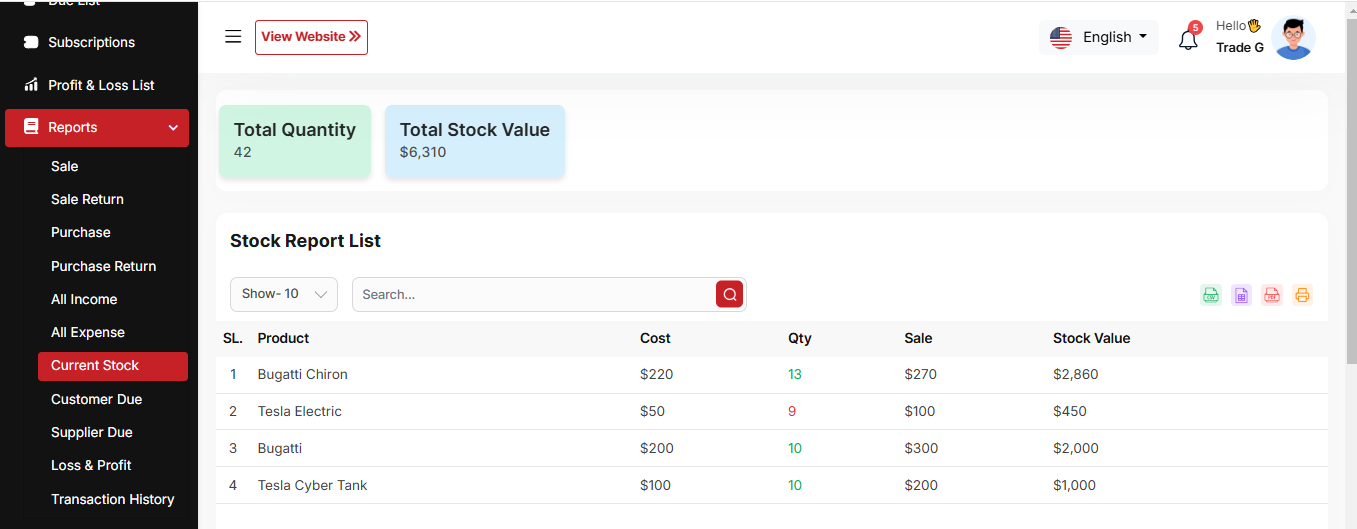Click the red search magnifier button
The width and height of the screenshot is (1357, 529).
(x=730, y=294)
